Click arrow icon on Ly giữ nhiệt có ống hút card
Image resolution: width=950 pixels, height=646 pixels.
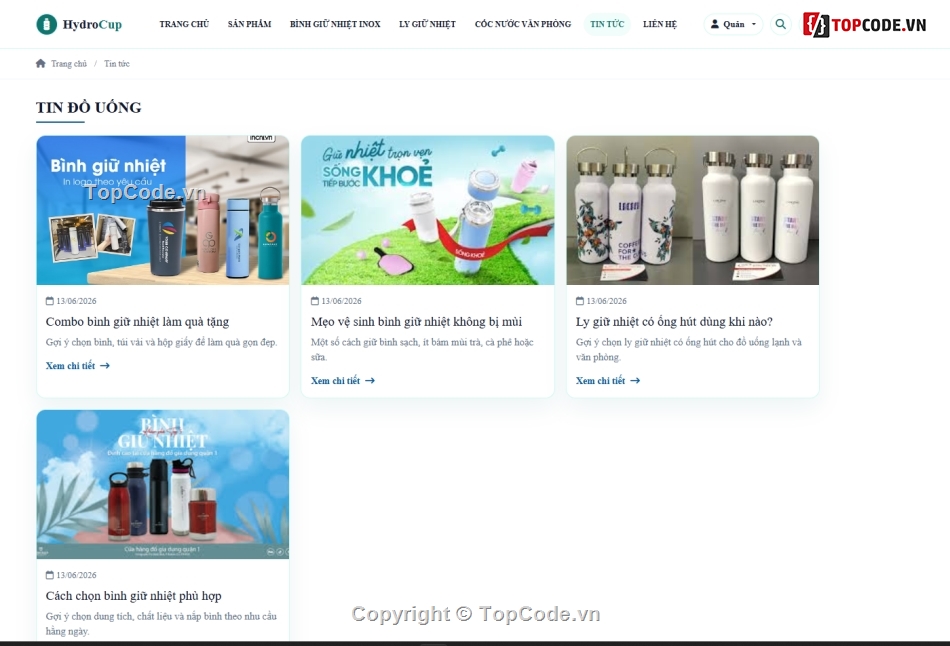[635, 381]
